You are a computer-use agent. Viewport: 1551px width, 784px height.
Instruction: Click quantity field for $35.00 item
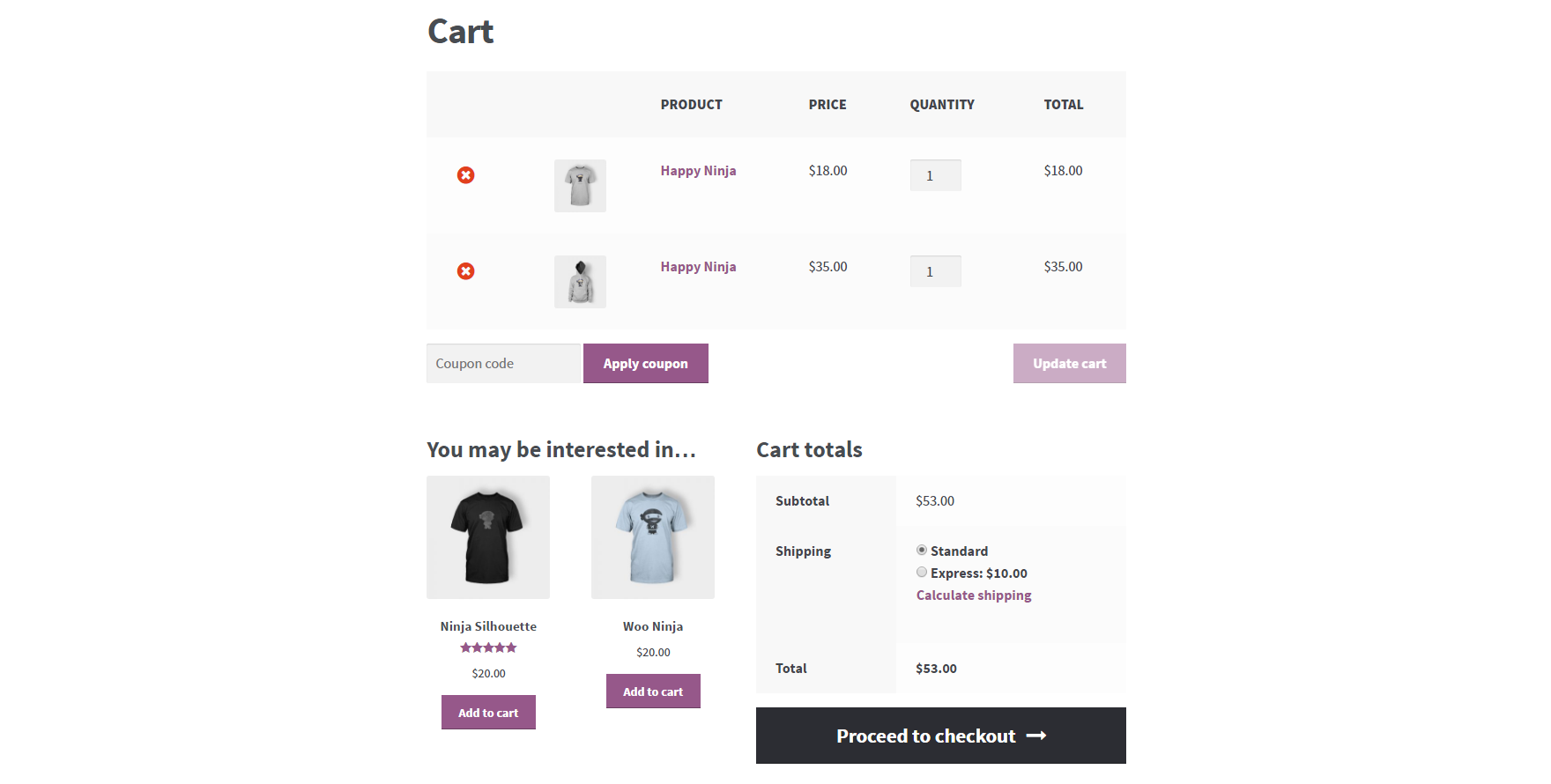click(935, 271)
